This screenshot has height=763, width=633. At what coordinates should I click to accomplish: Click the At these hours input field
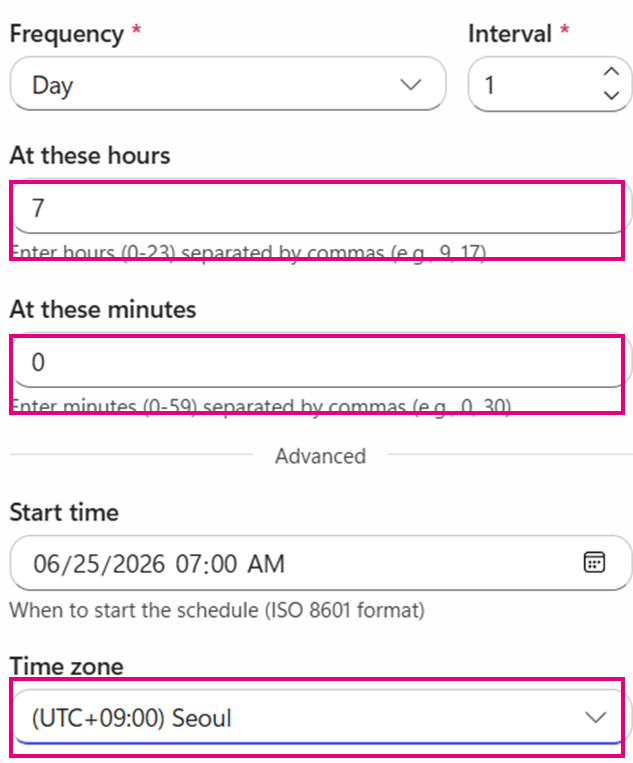(x=321, y=207)
